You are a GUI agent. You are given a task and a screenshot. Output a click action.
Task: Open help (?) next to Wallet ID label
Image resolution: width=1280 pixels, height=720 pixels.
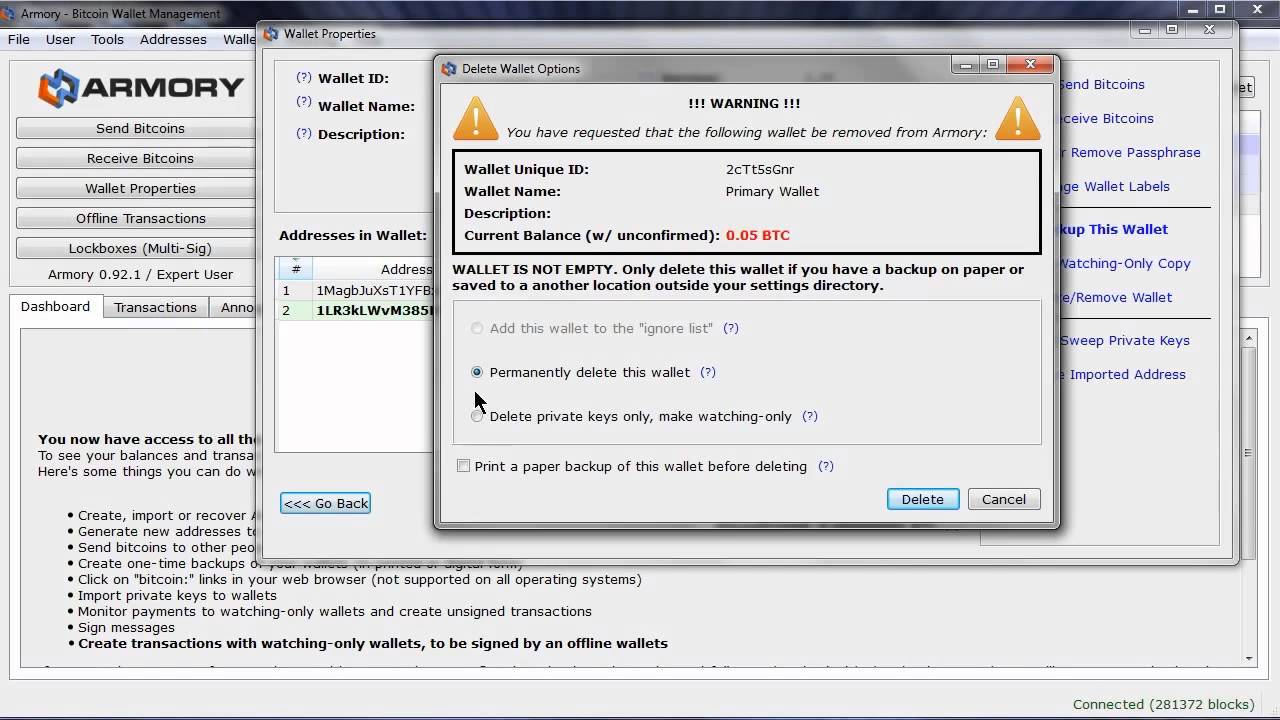(x=304, y=78)
